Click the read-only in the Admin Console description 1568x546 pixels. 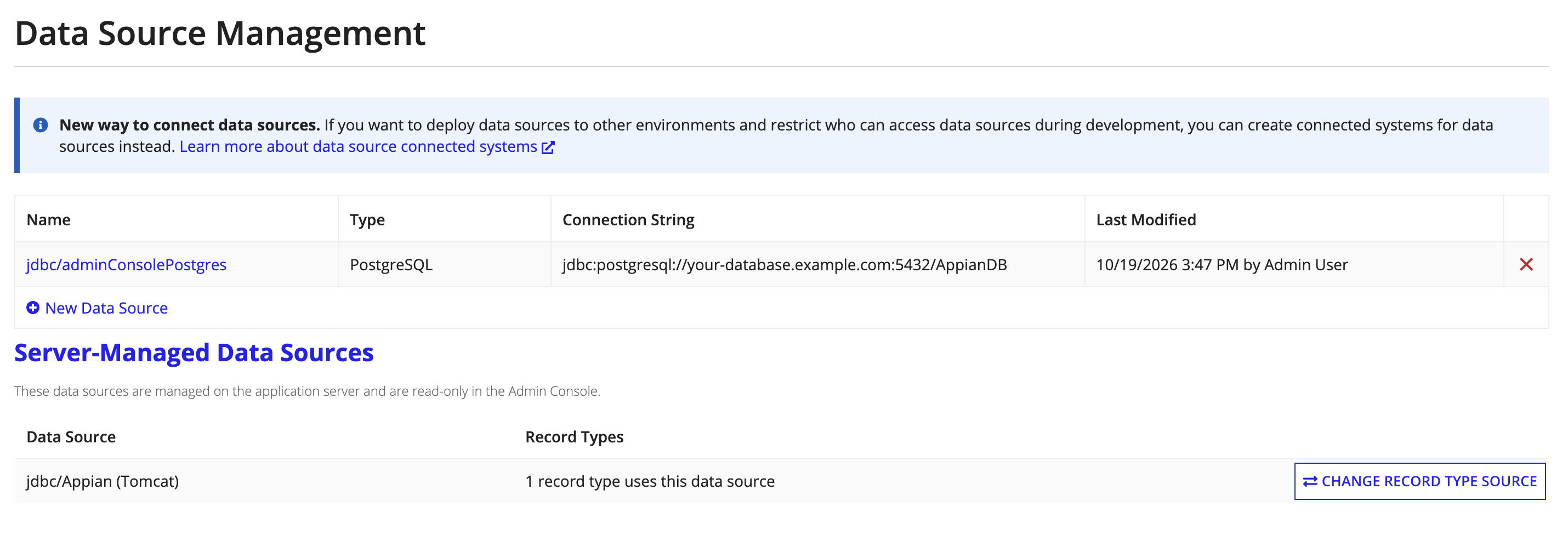307,391
